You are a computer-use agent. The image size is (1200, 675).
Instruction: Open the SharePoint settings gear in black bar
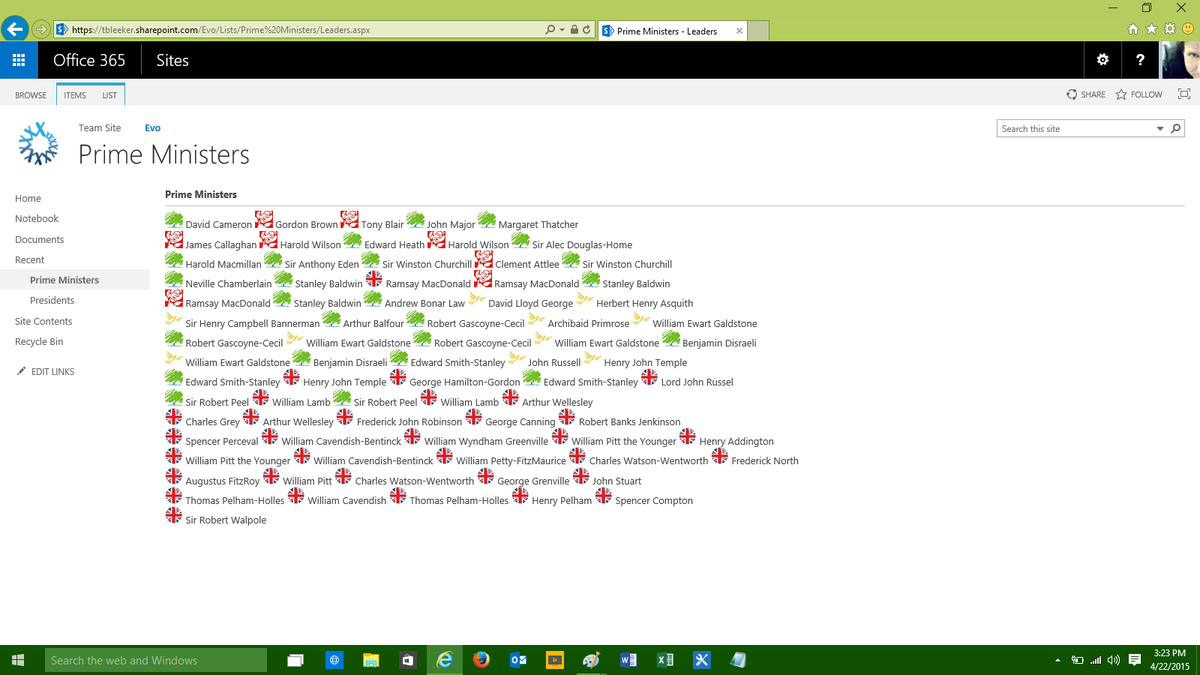click(x=1103, y=60)
